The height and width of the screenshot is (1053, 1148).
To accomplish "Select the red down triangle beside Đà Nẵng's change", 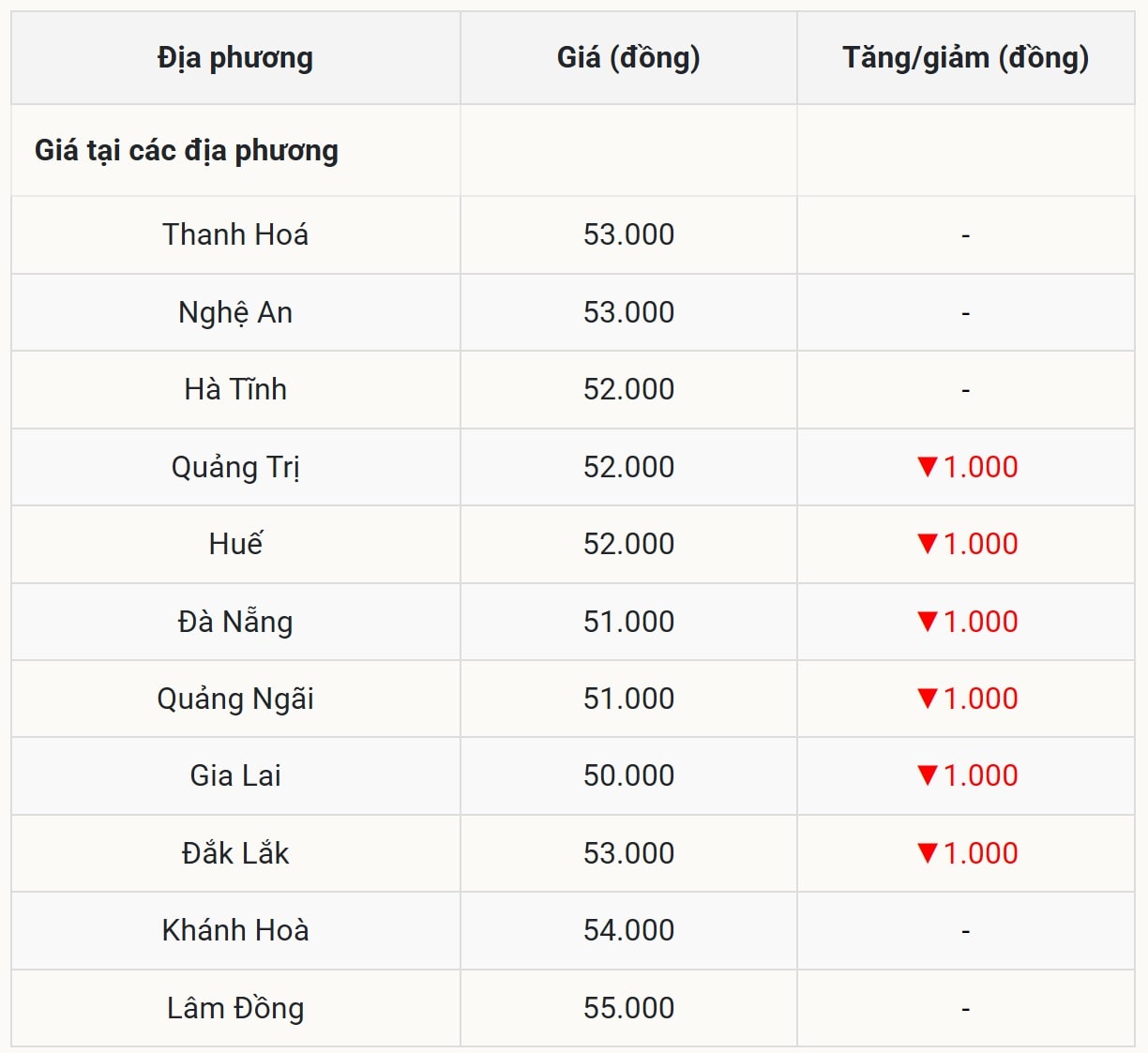I will coord(928,621).
